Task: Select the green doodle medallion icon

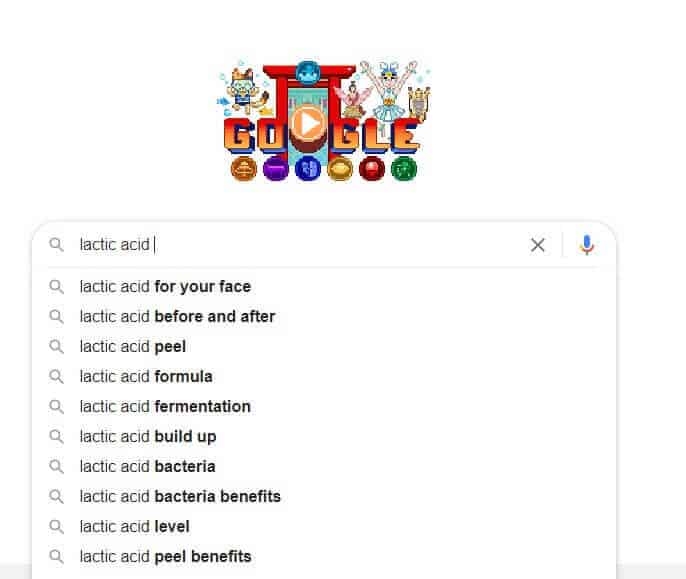Action: click(404, 168)
